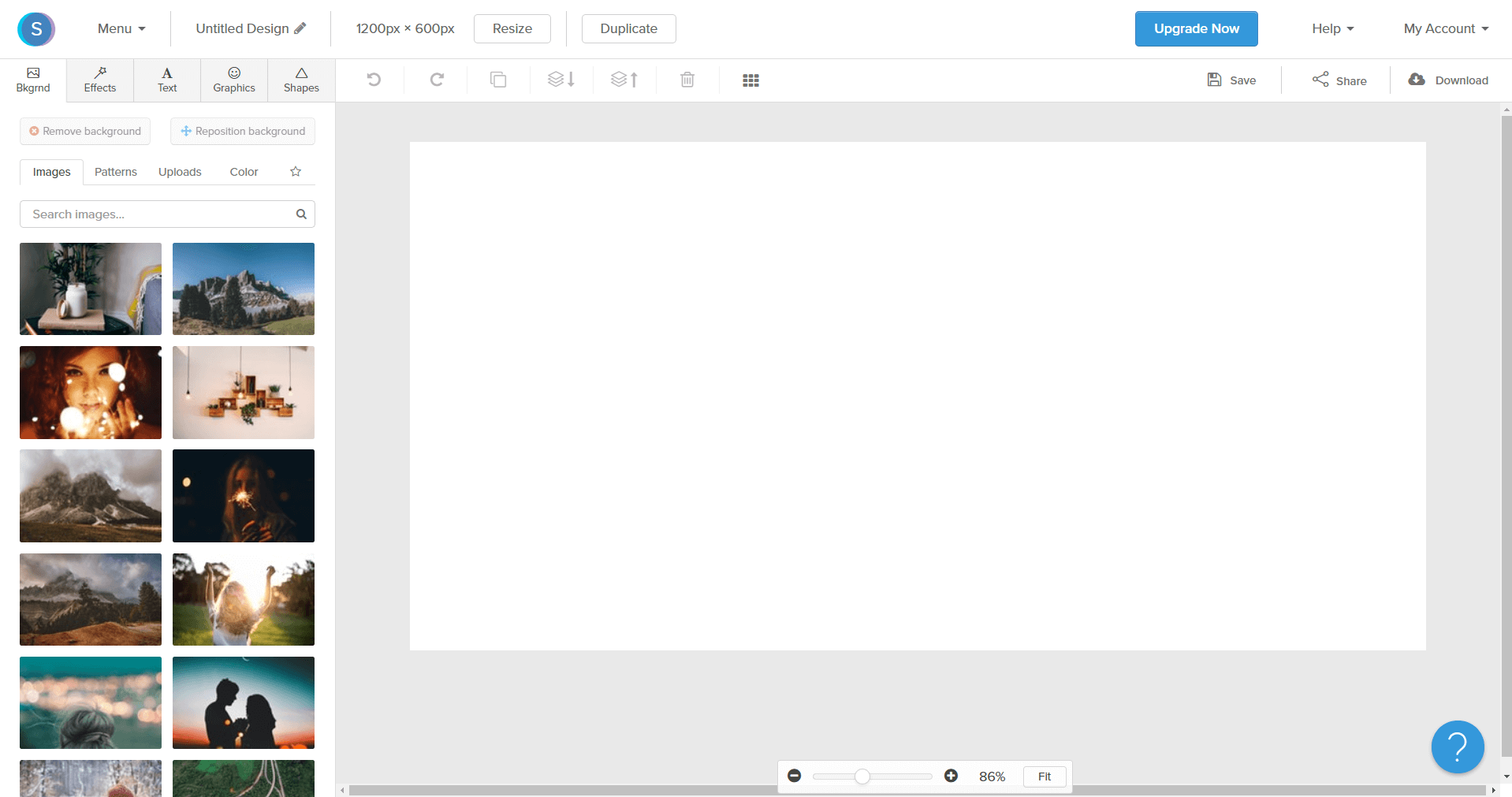Switch to the Patterns tab
1512x797 pixels.
116,172
